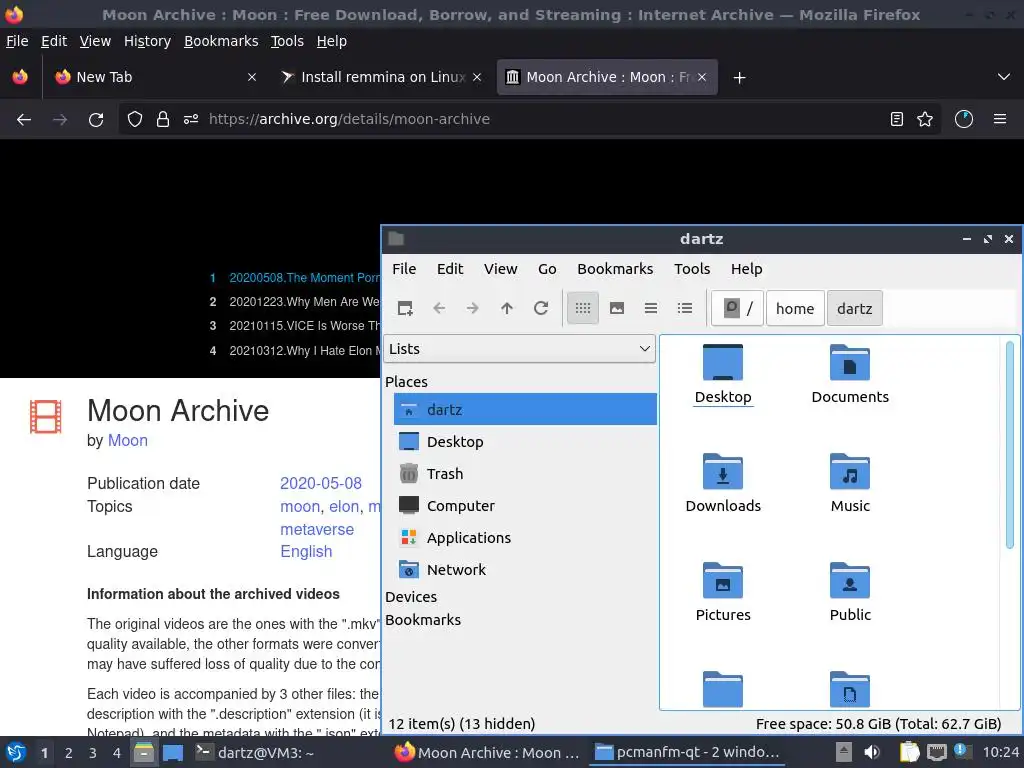Open Firefox list all tabs dropdown
Viewport: 1024px width, 768px height.
click(x=1004, y=77)
